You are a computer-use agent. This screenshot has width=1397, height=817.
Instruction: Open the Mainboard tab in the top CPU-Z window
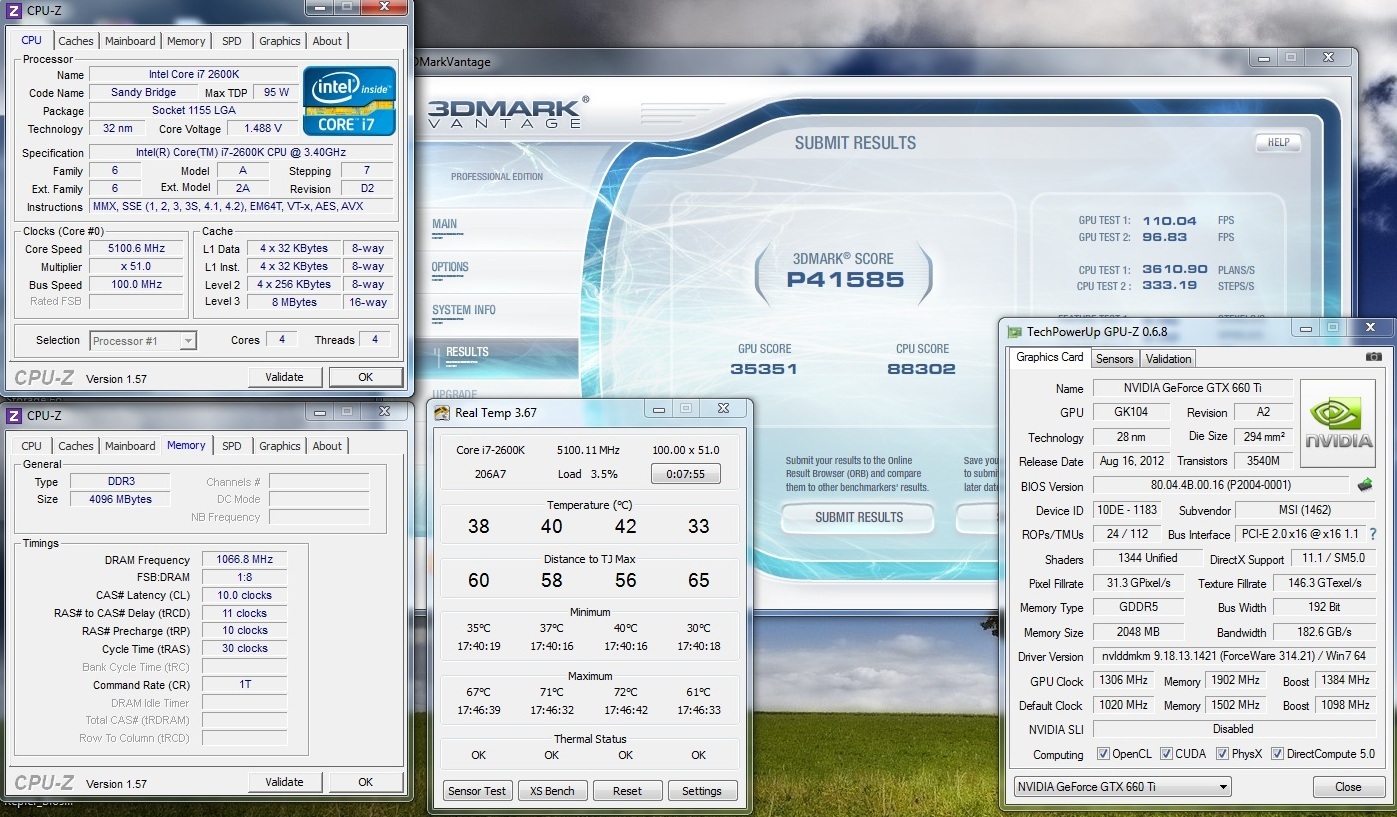point(130,41)
